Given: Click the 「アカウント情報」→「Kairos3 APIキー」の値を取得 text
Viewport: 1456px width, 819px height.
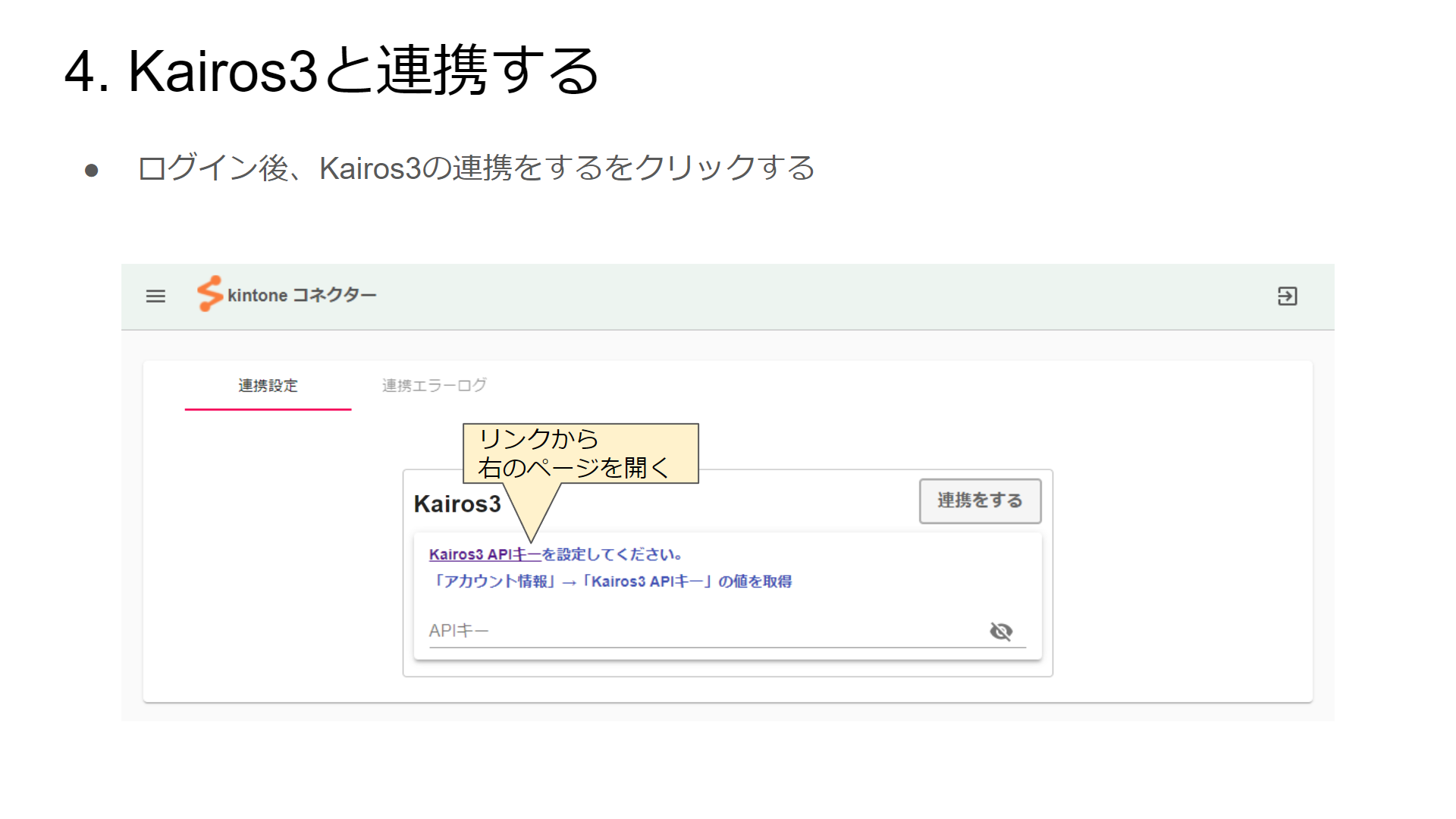Looking at the screenshot, I should (x=611, y=582).
